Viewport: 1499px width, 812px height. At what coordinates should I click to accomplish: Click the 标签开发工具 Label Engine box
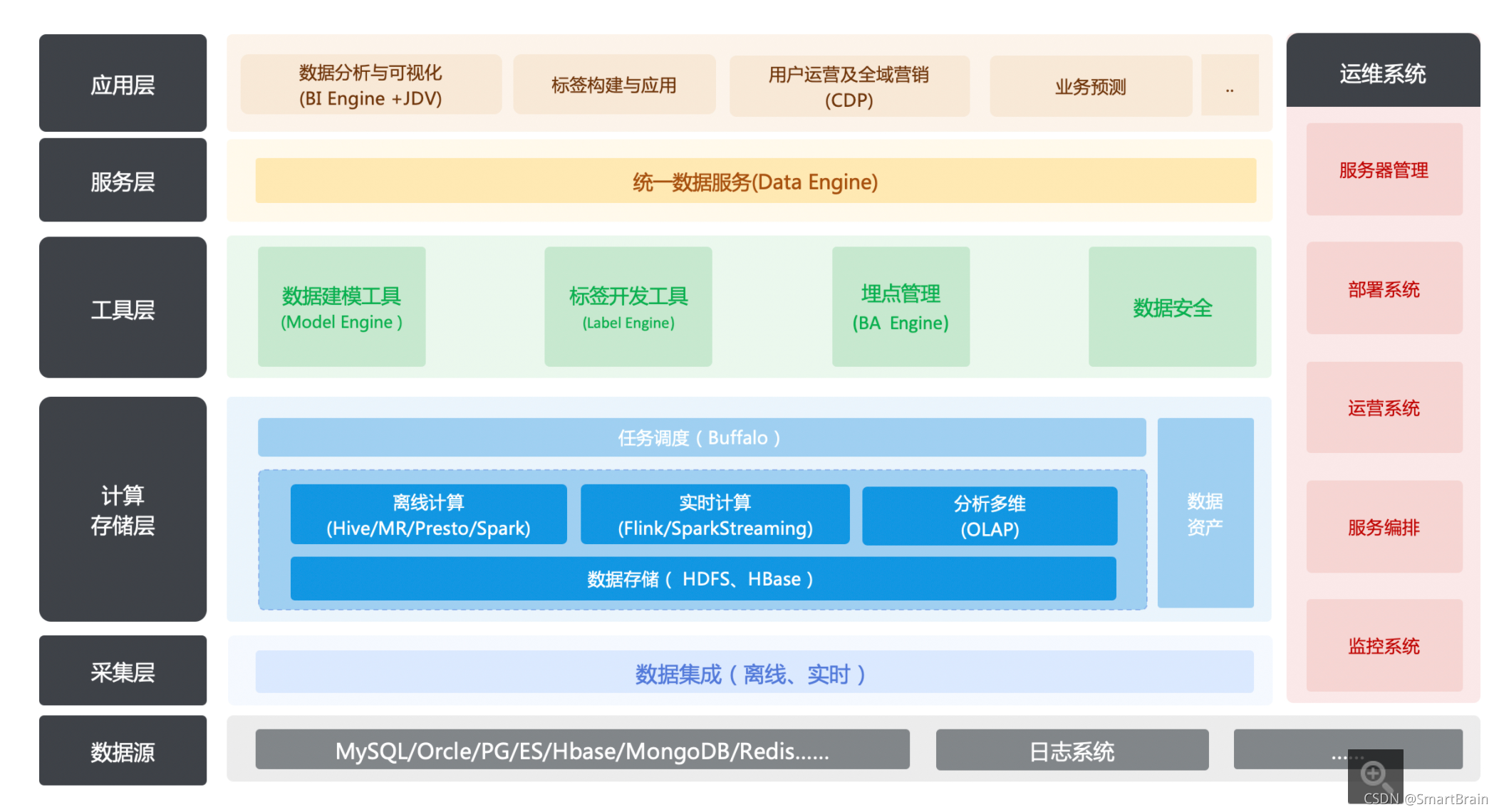coord(628,307)
